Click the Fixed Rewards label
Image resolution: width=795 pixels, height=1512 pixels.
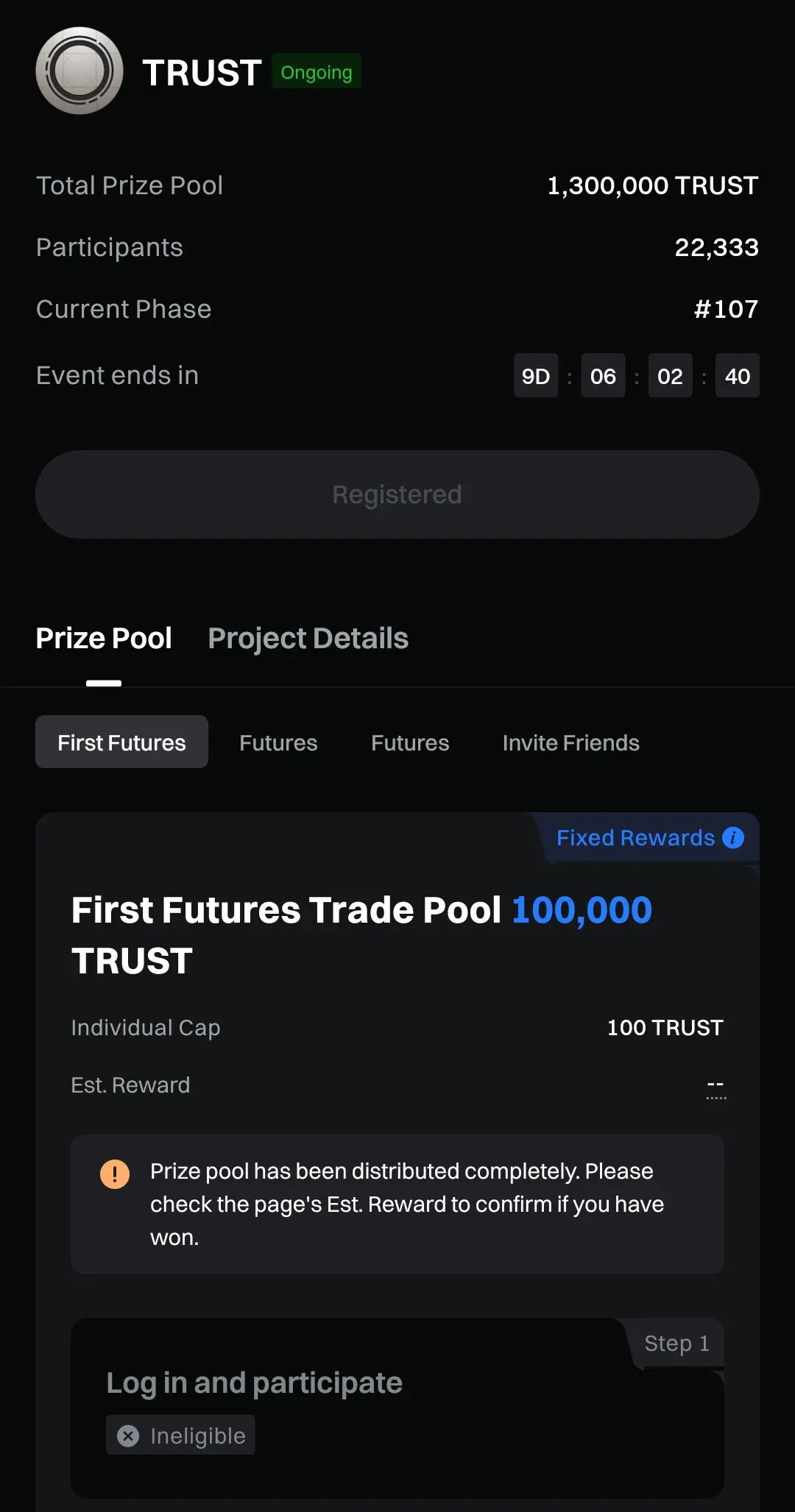point(635,837)
